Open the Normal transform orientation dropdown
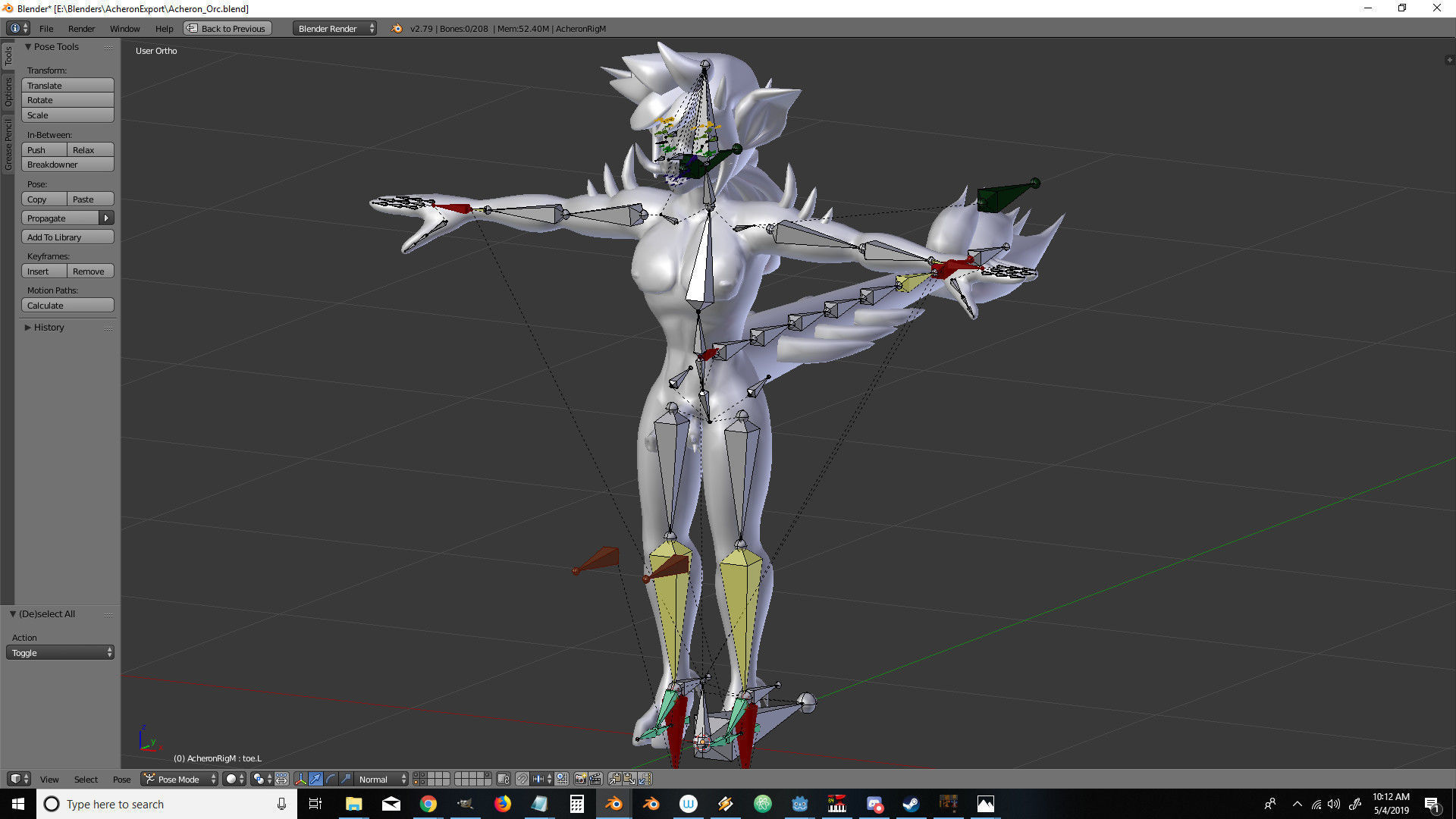Image resolution: width=1456 pixels, height=819 pixels. [x=381, y=779]
